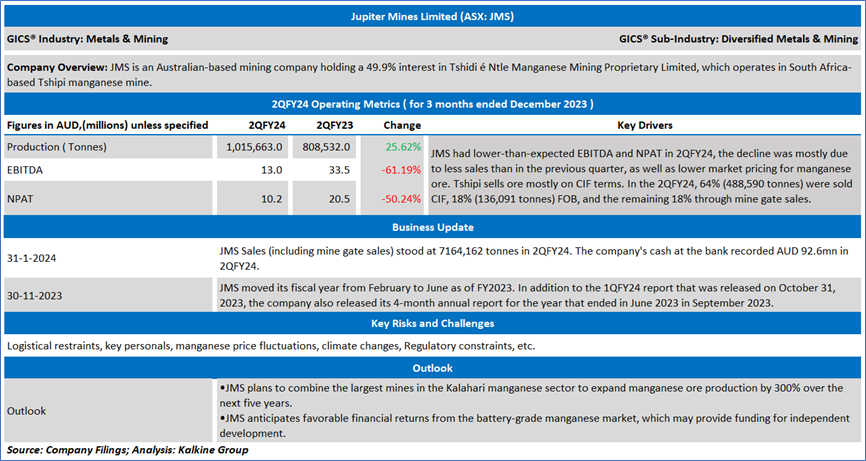Select 'Source: Company Filings; Analysis: Kalkine Group'

click(128, 450)
